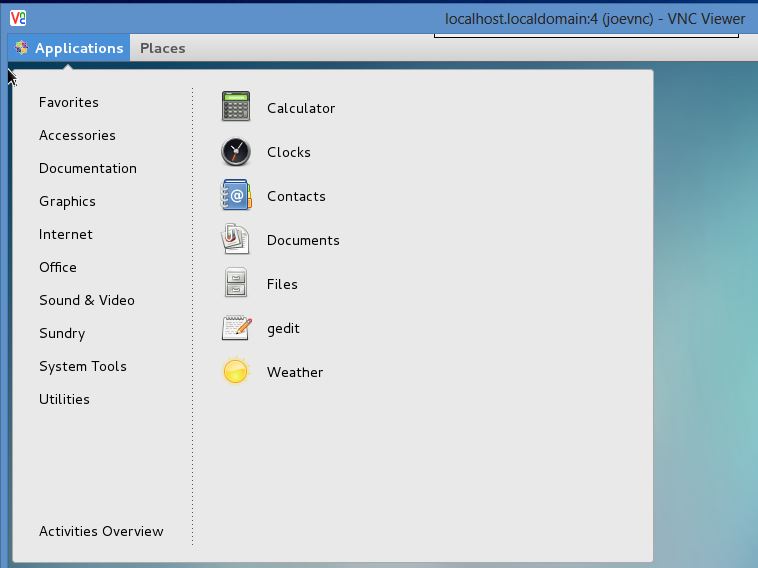Click the Files text label
The width and height of the screenshot is (758, 568).
coord(282,284)
